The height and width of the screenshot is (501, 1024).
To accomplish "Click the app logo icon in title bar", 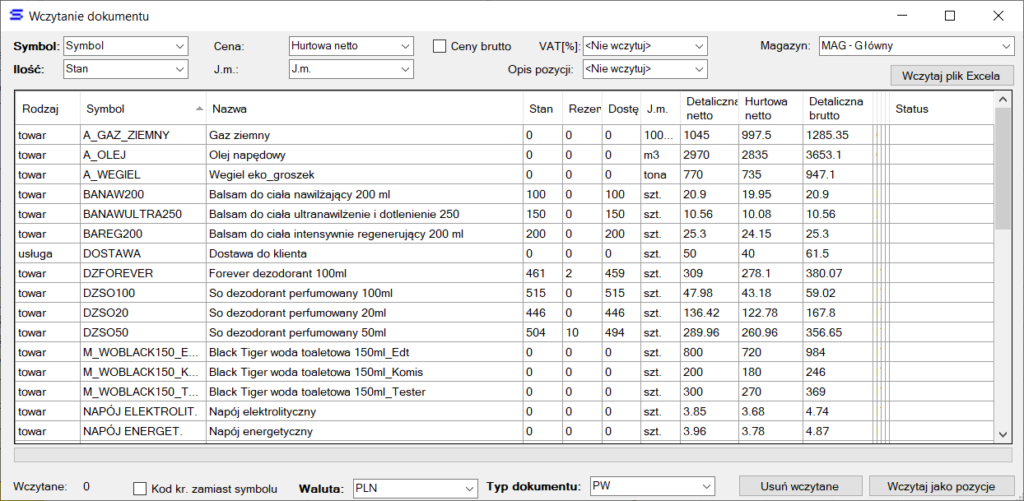I will [x=14, y=16].
